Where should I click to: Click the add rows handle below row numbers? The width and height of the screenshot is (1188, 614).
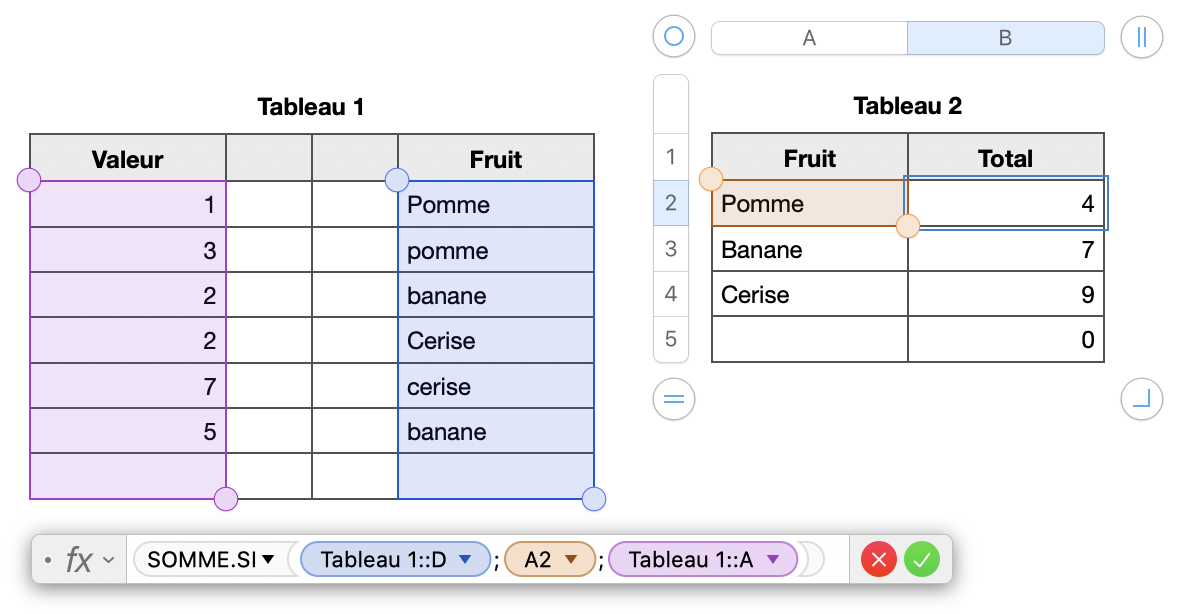click(673, 400)
